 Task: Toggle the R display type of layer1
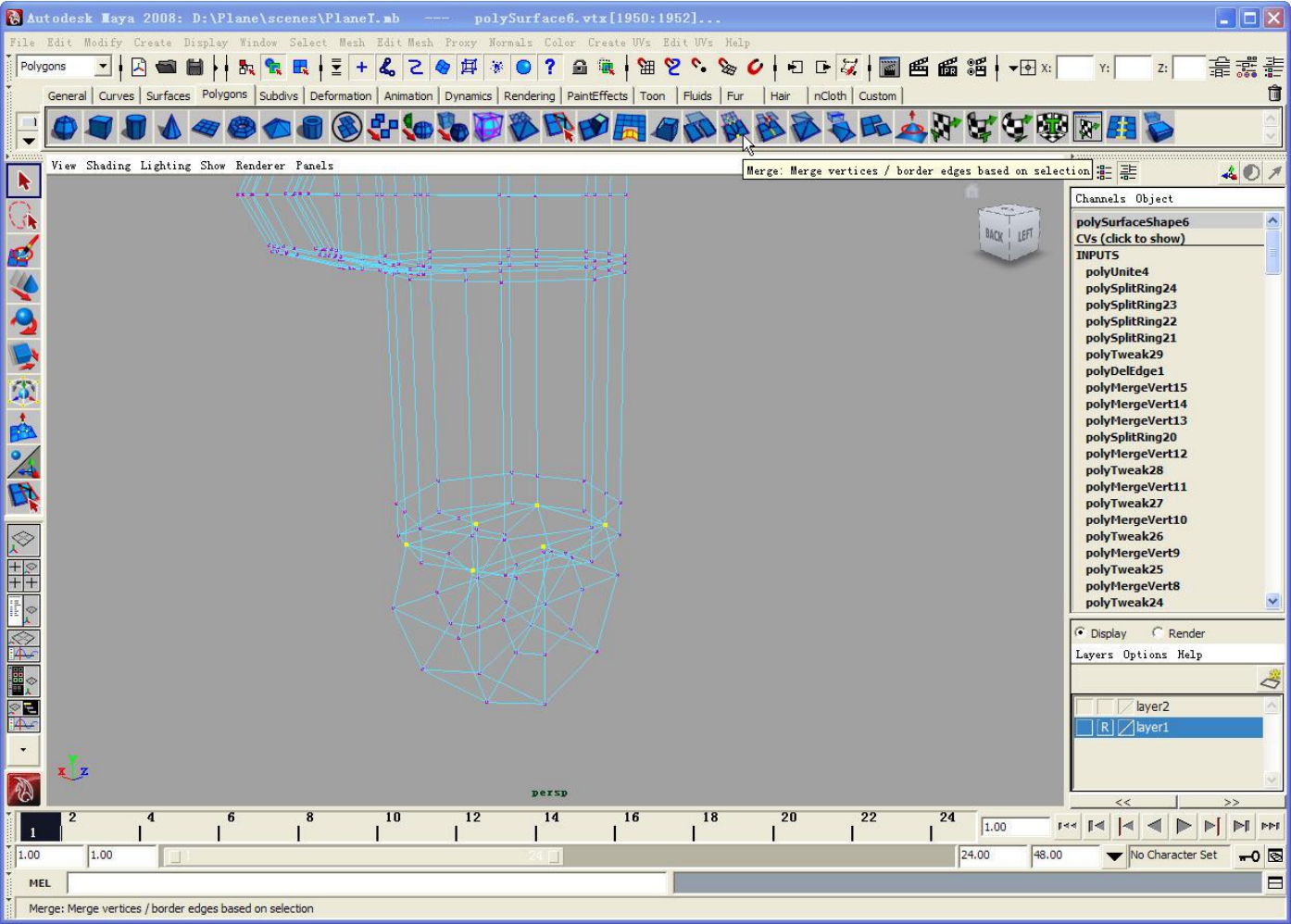[1105, 728]
